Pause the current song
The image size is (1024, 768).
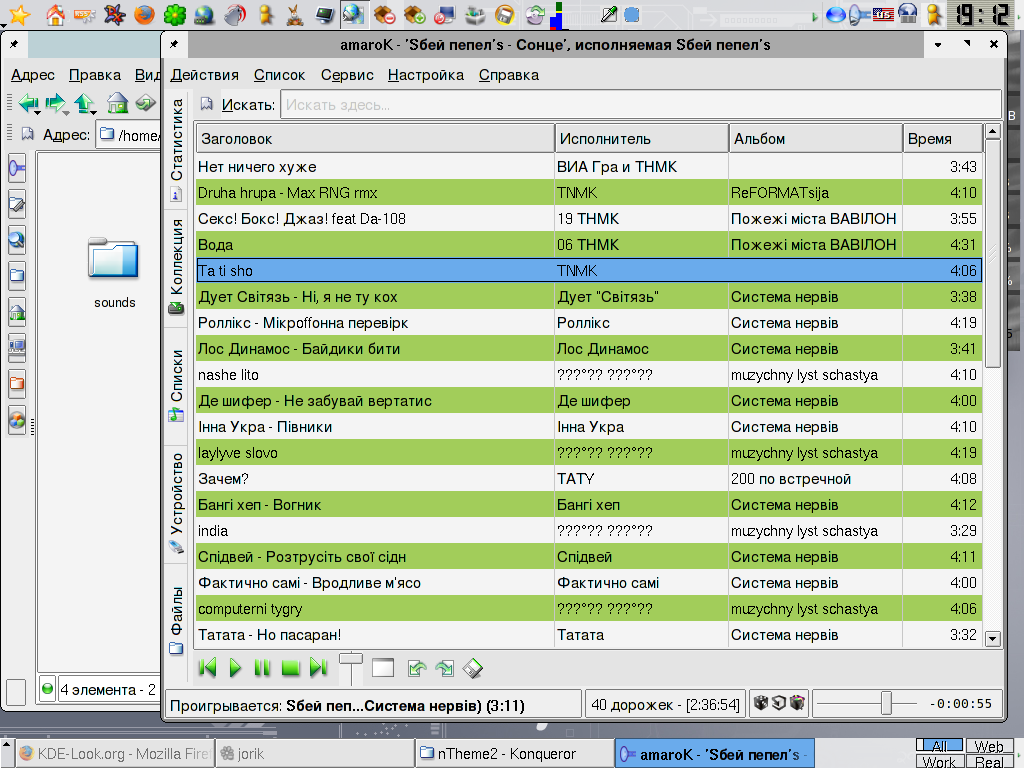click(262, 667)
